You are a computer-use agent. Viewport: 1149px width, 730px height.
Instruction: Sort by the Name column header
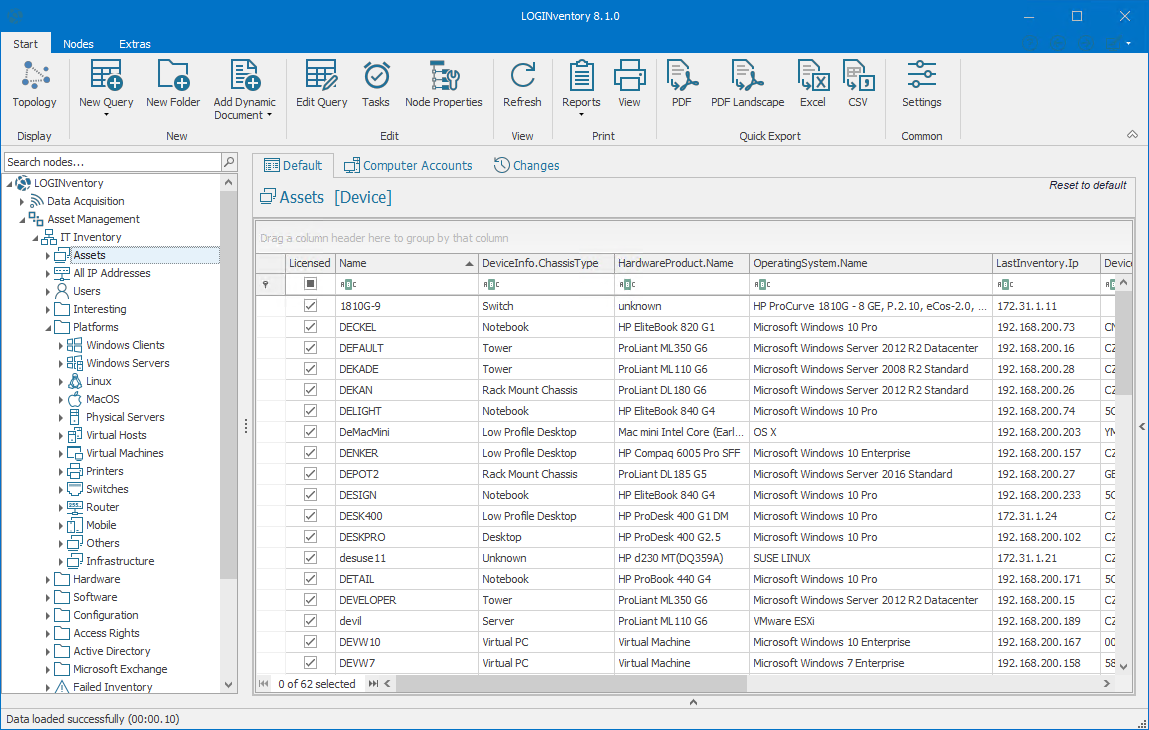[x=406, y=263]
